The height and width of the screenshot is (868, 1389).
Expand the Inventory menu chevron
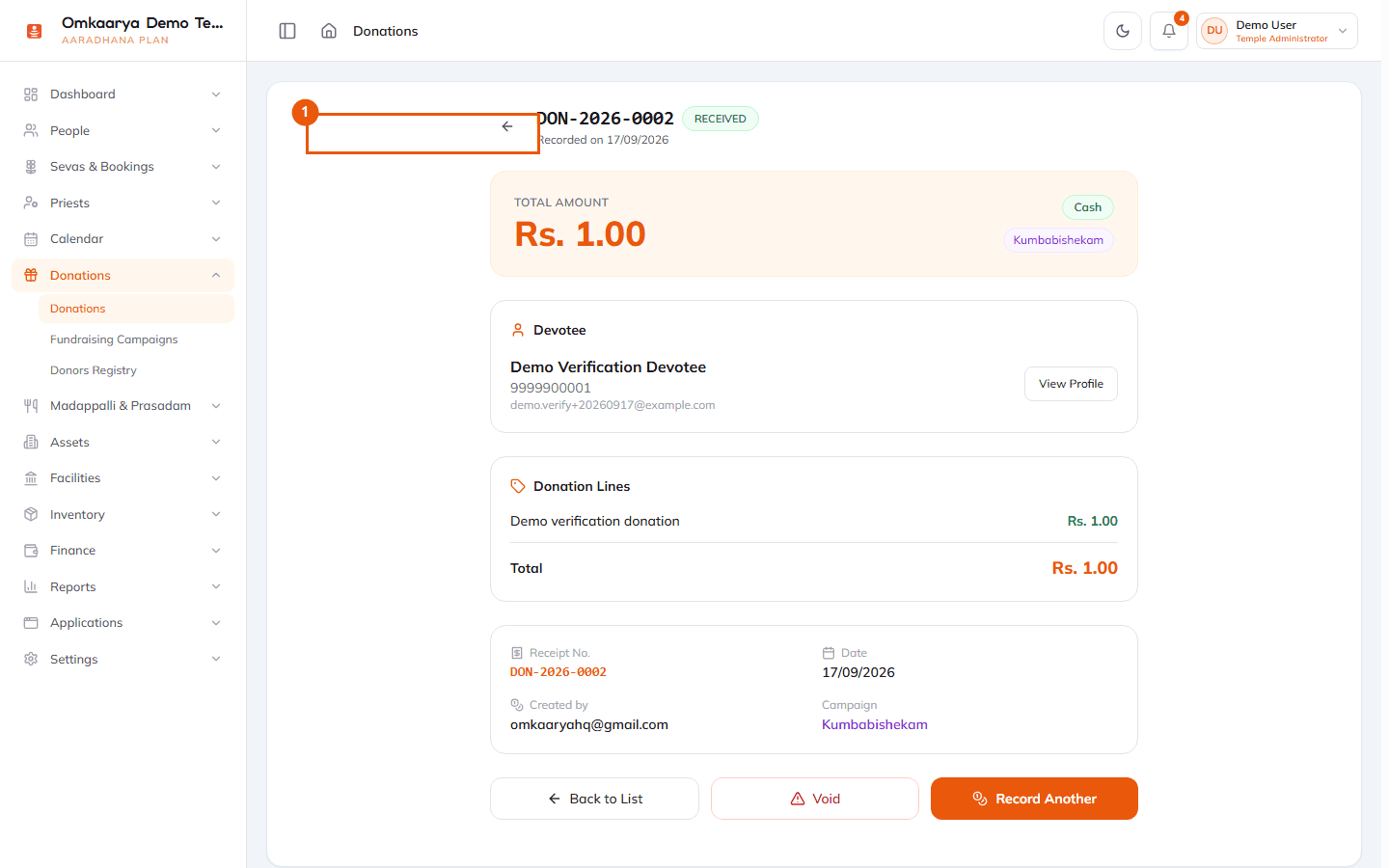pyautogui.click(x=216, y=514)
